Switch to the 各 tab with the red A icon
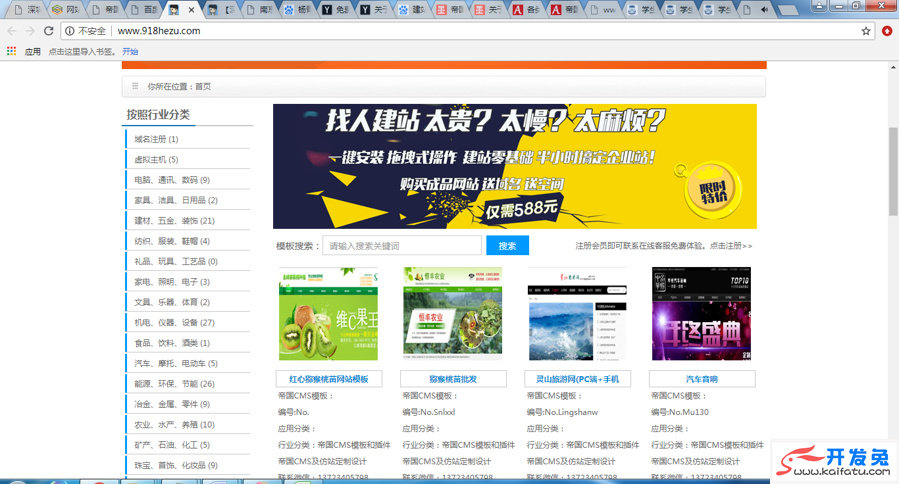The height and width of the screenshot is (484, 899). tap(527, 10)
